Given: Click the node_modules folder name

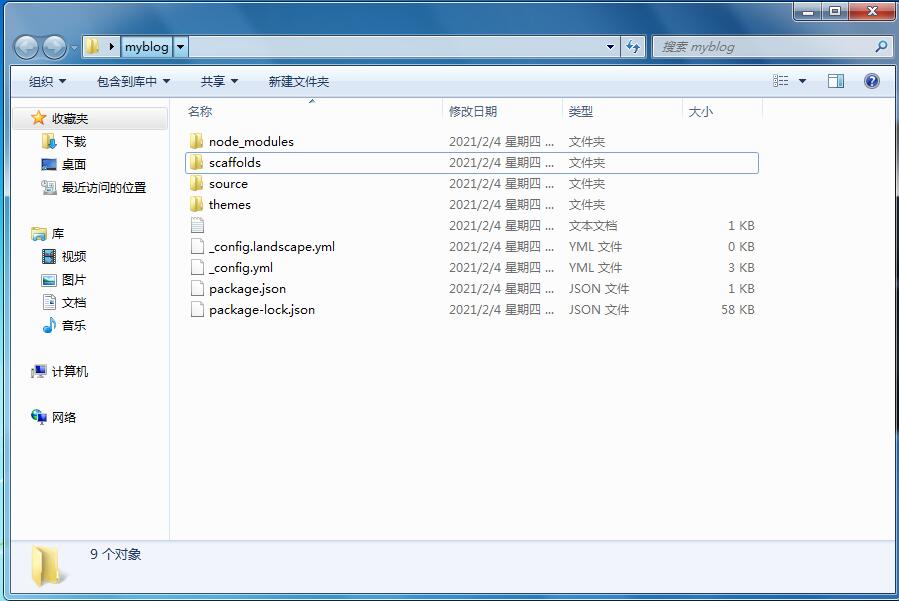Looking at the screenshot, I should tap(251, 142).
